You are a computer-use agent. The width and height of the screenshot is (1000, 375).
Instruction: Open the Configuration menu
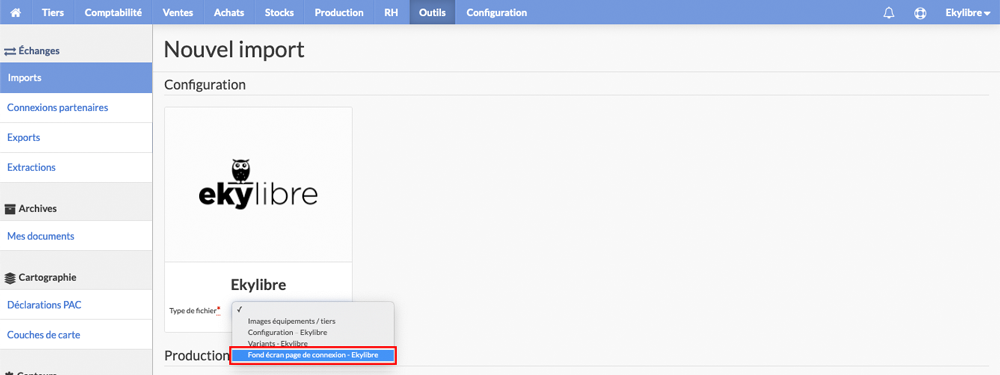[496, 12]
